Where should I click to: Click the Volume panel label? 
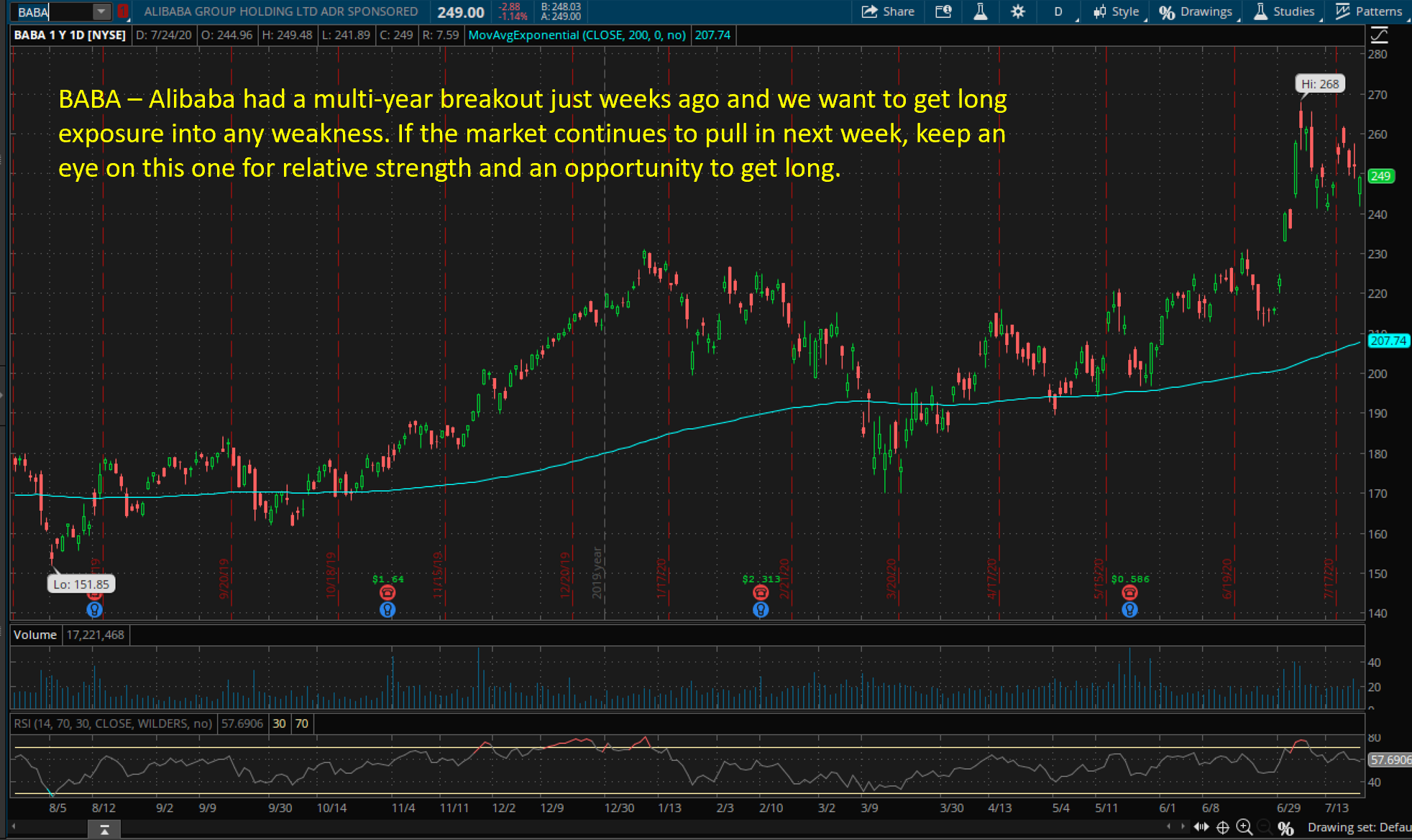(35, 634)
